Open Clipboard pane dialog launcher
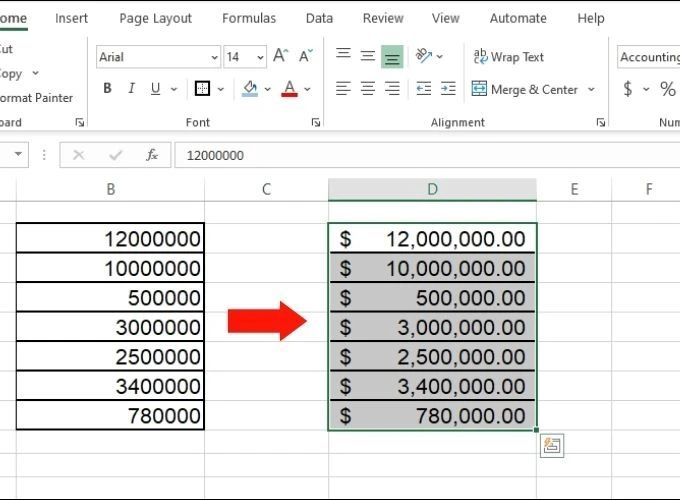 (x=79, y=122)
